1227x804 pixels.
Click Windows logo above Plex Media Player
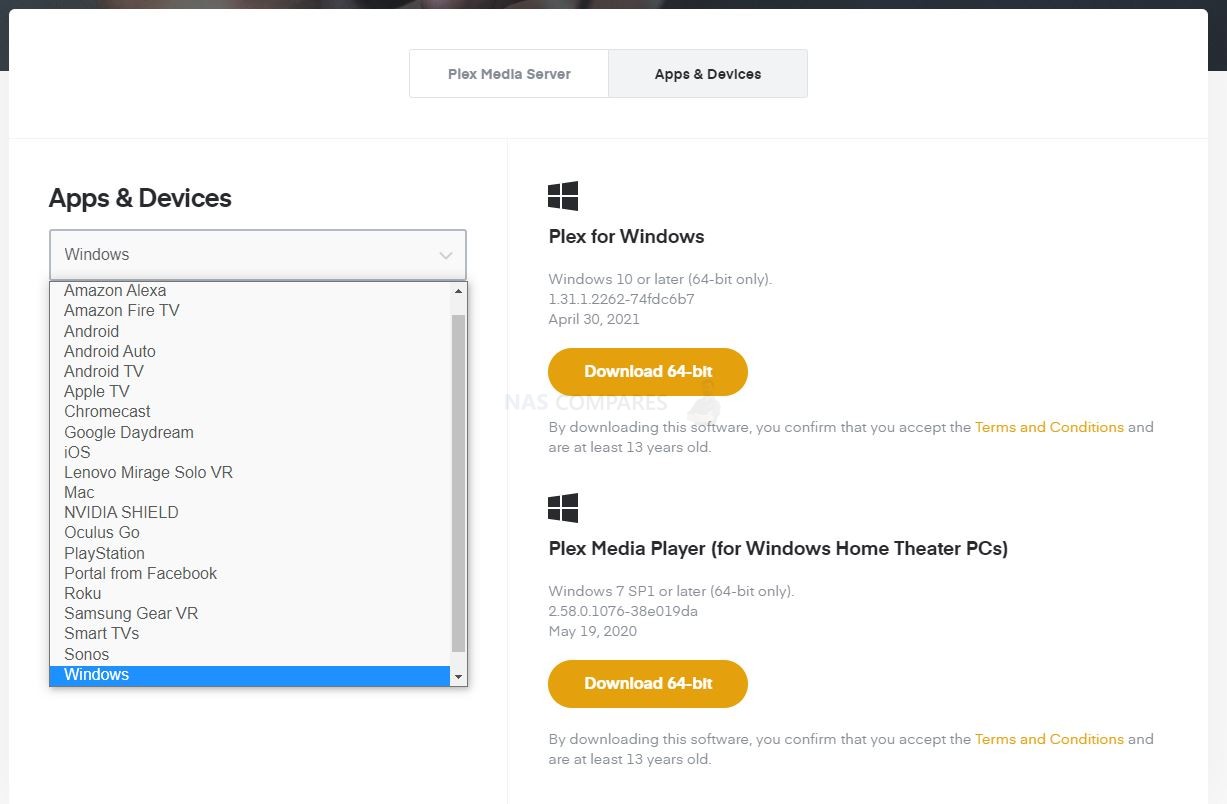tap(563, 508)
